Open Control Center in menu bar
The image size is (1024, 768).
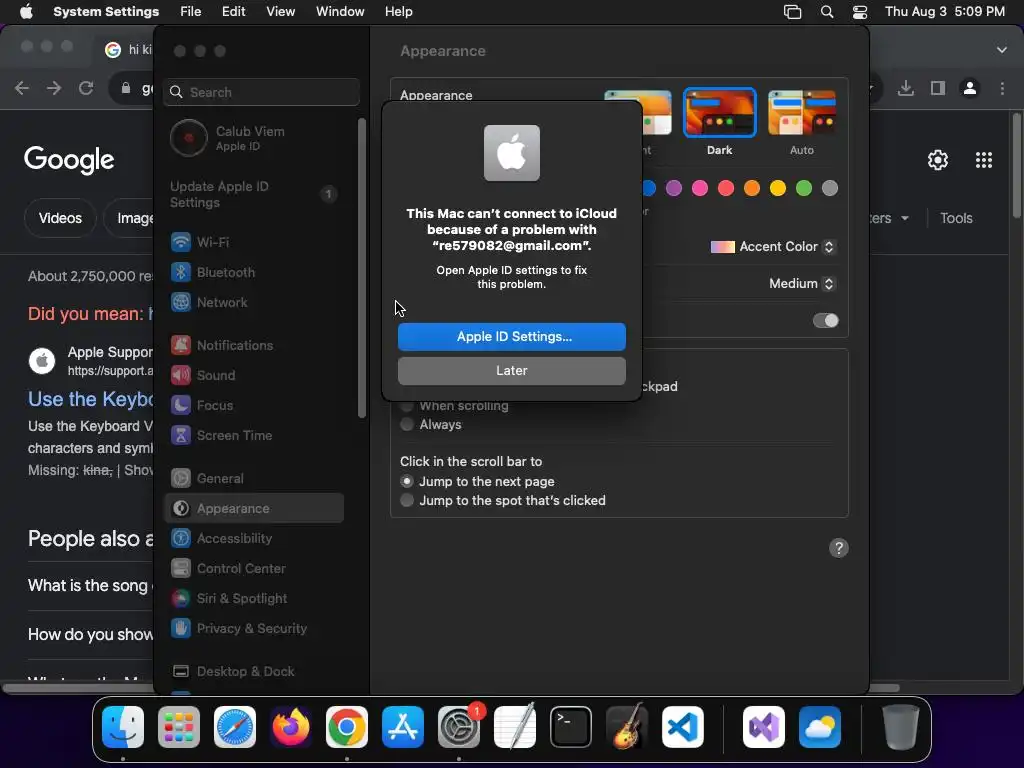click(860, 12)
